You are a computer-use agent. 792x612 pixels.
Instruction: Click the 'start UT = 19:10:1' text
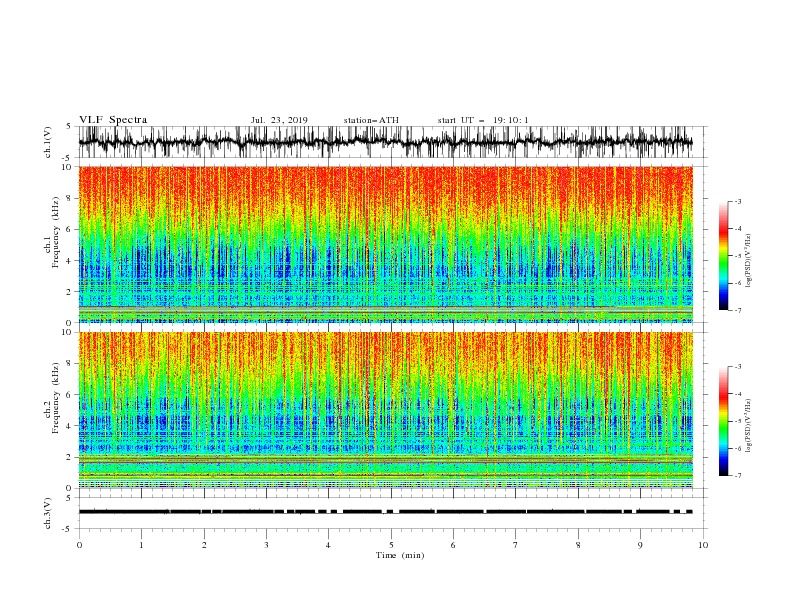coord(483,120)
